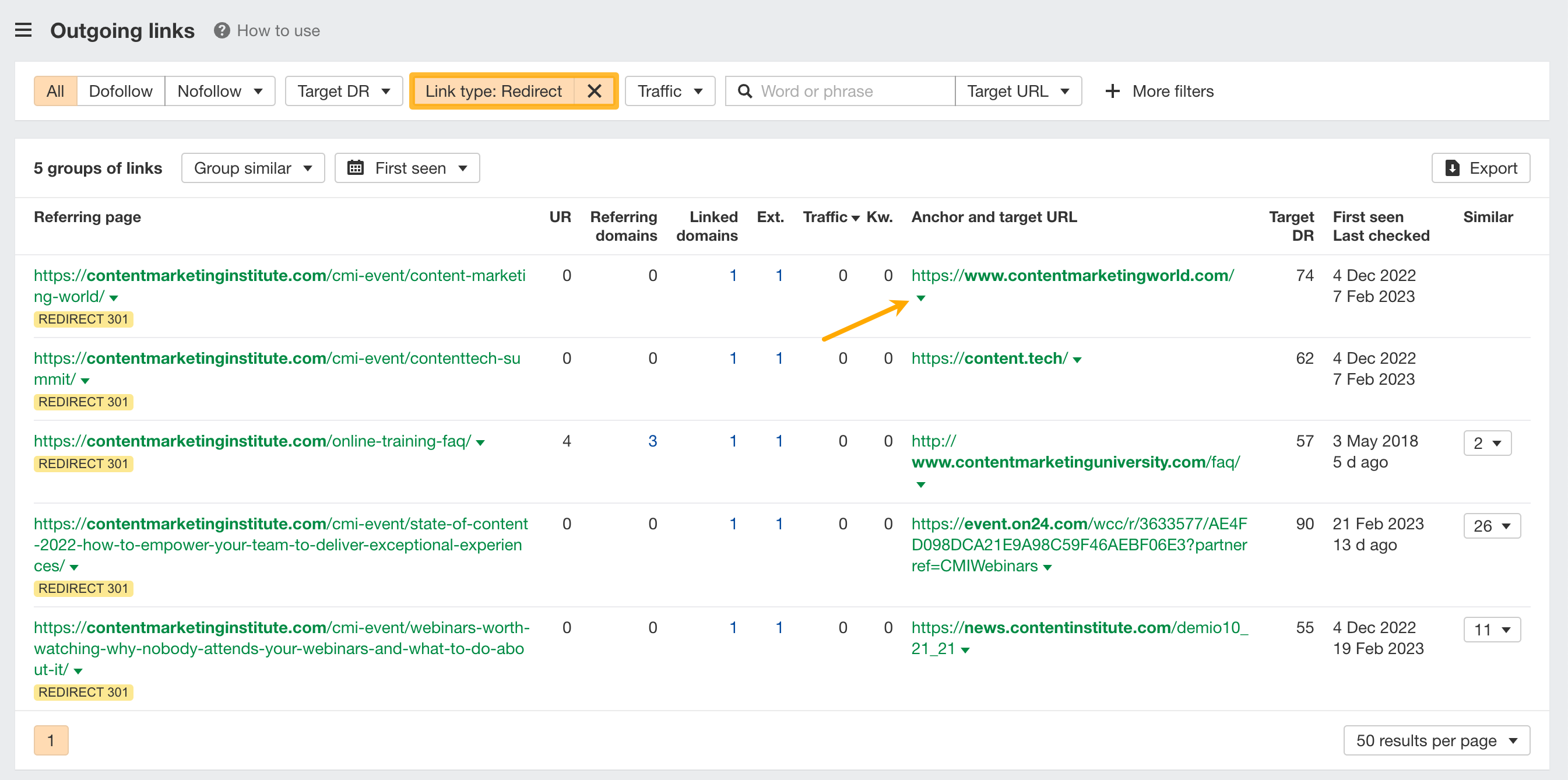Viewport: 1568px width, 780px height.
Task: Open the content.tech target URL
Action: click(989, 359)
